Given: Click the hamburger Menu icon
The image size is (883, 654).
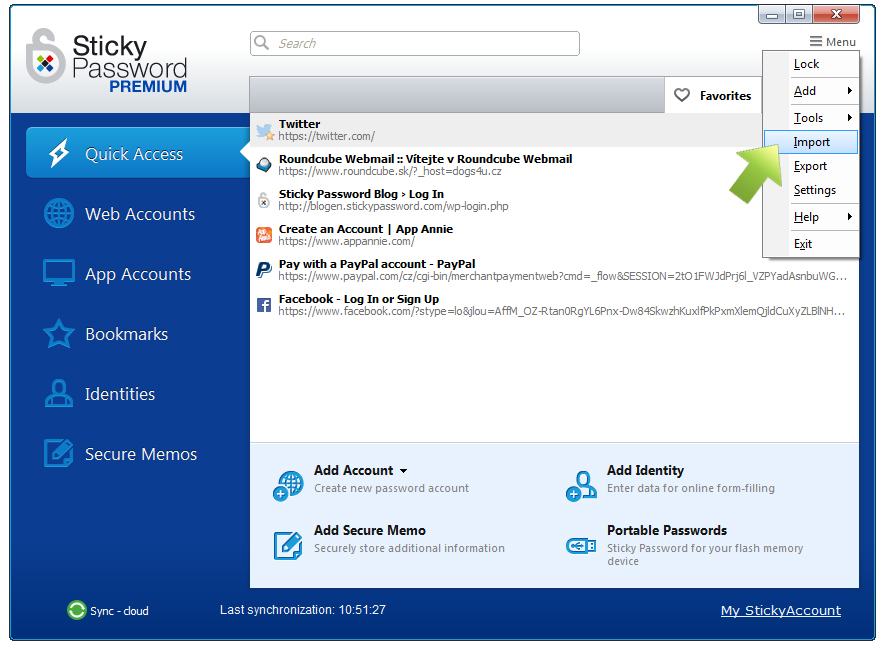Looking at the screenshot, I should coord(815,41).
